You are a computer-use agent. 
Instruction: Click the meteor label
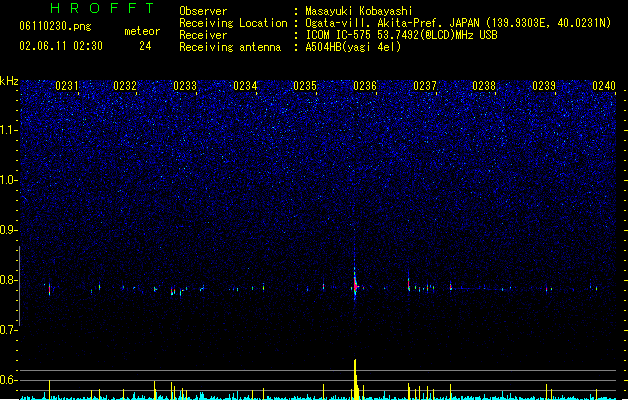click(x=142, y=31)
